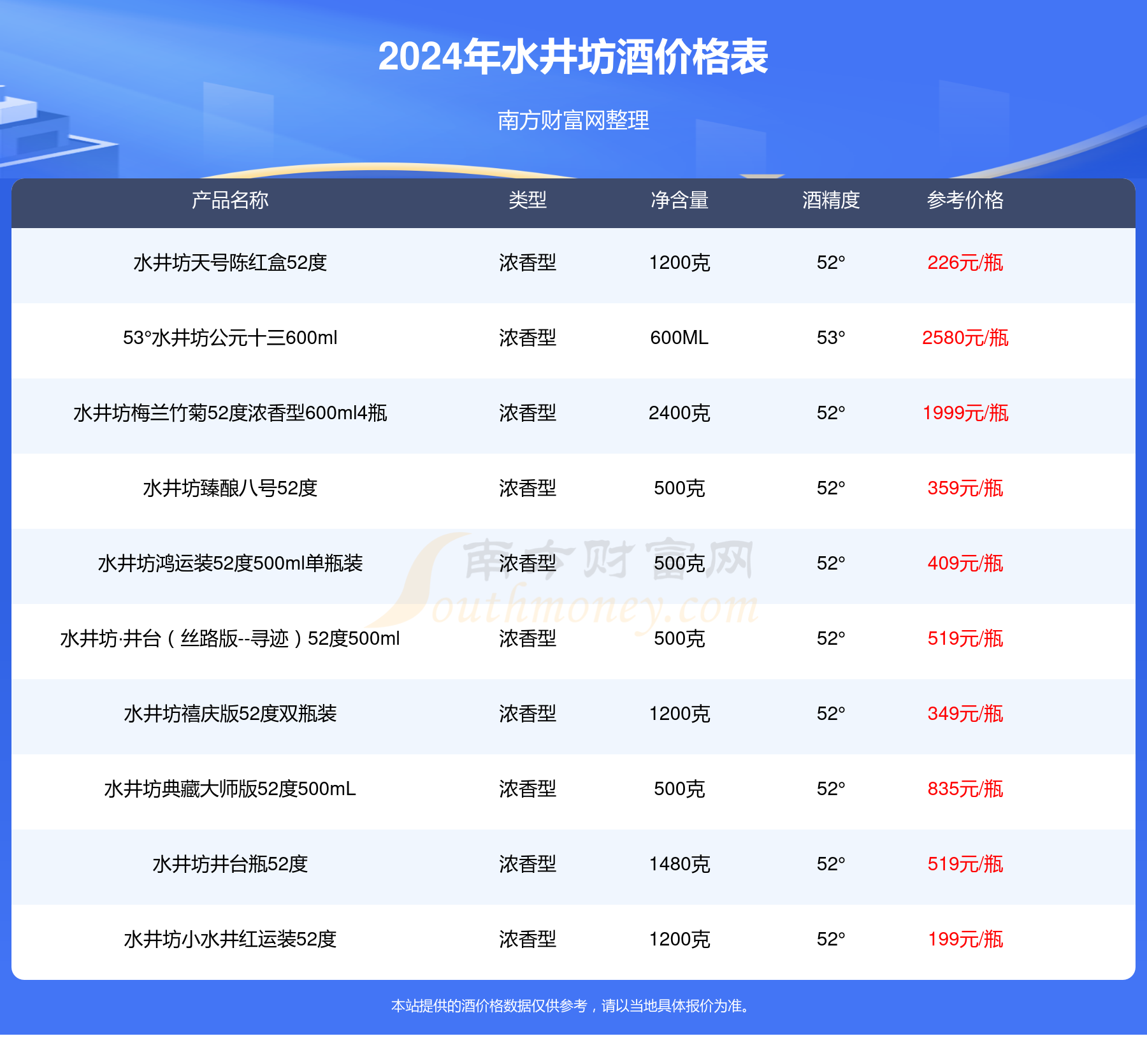Click the price 349元/瓶
Image resolution: width=1147 pixels, height=1064 pixels.
click(965, 714)
